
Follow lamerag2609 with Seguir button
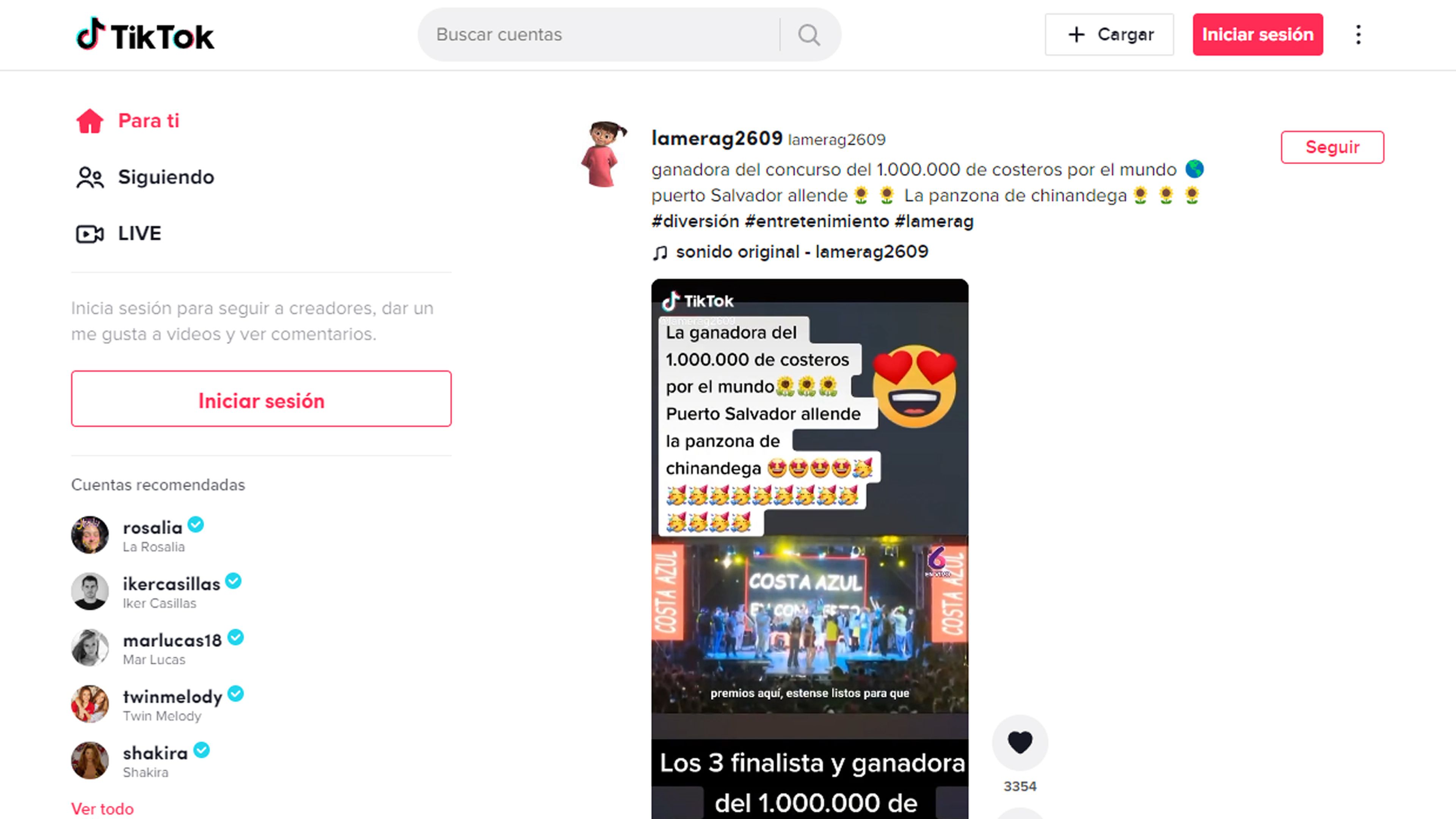[1332, 147]
